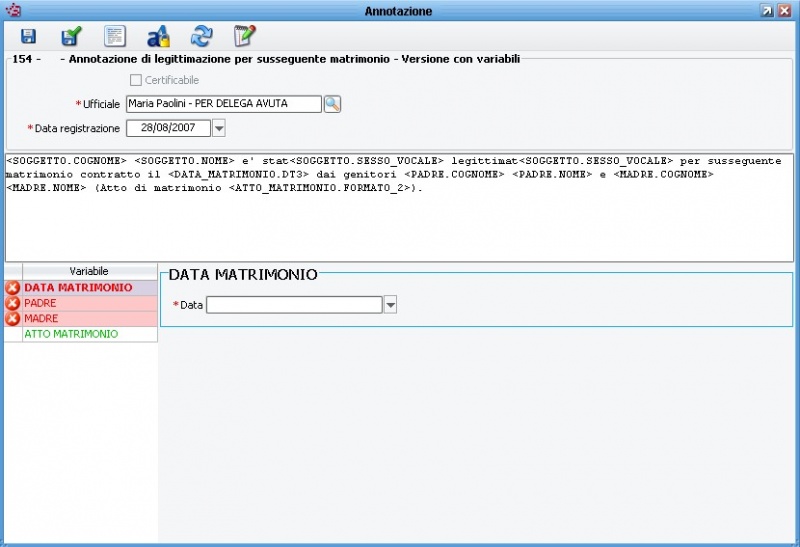Click the Save floppy disk icon
Viewport: 800px width, 547px height.
point(28,36)
